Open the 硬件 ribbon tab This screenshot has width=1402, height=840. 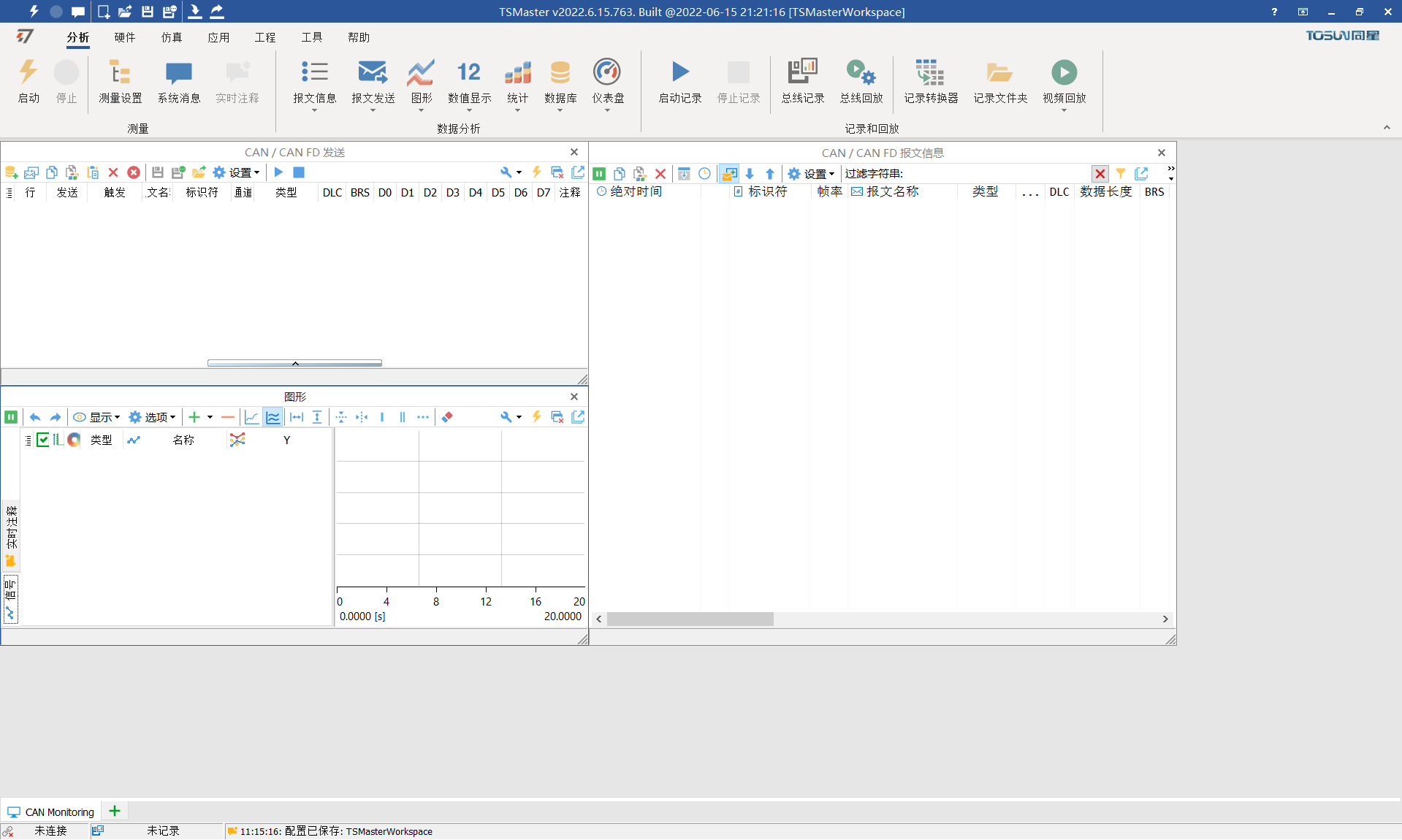(125, 37)
